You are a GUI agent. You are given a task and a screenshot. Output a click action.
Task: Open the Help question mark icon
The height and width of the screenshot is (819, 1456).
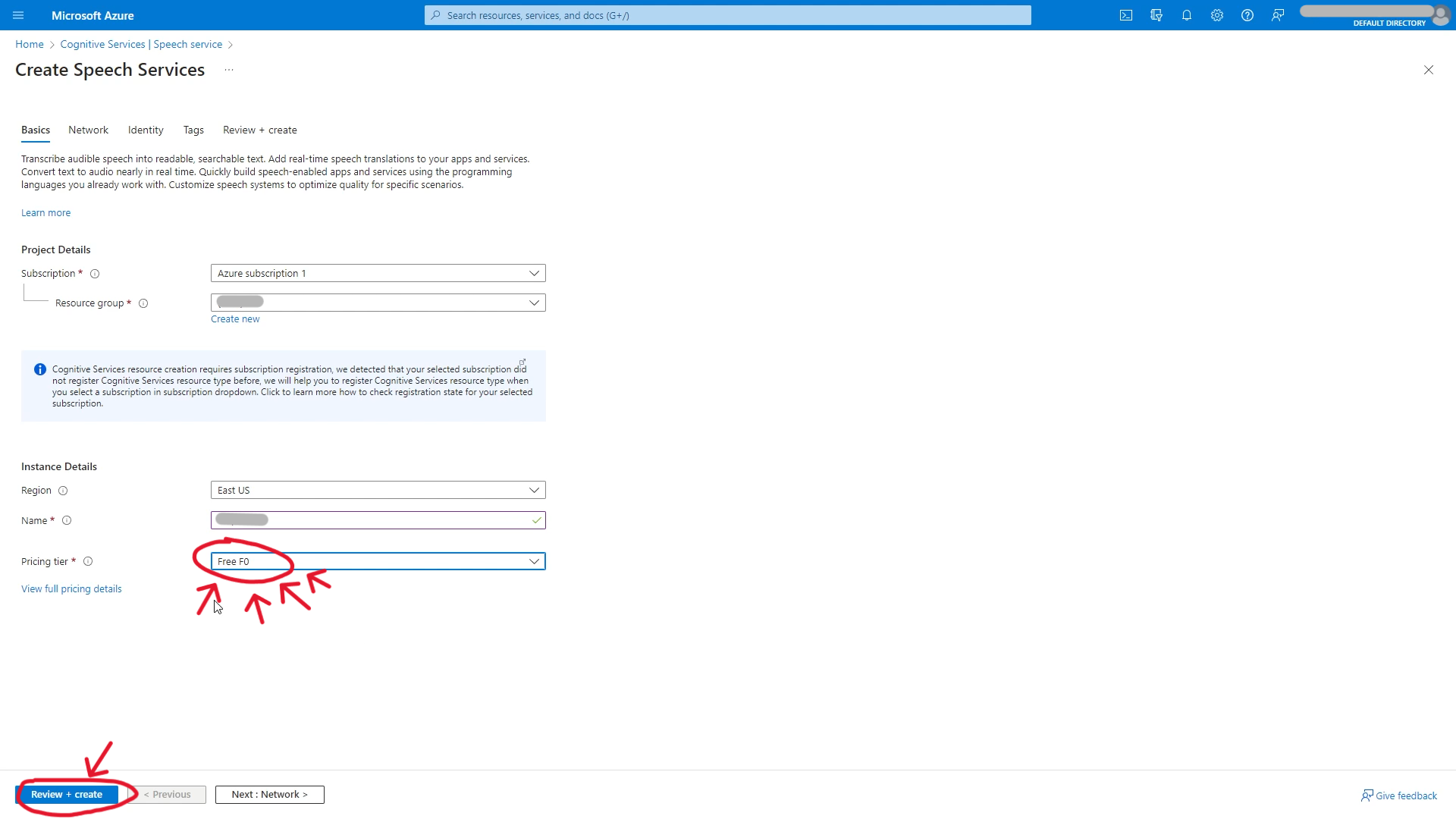[1247, 15]
